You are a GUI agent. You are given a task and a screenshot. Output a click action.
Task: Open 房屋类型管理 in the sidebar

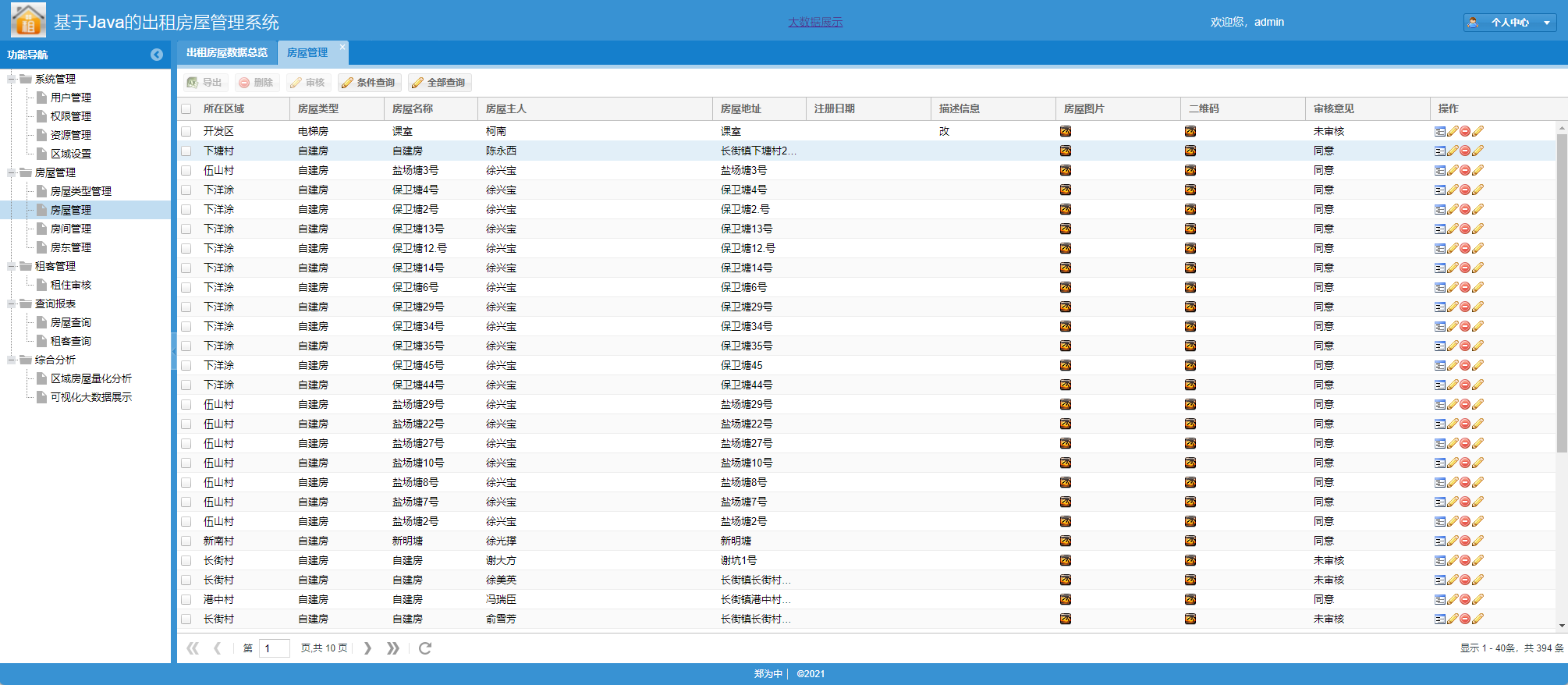tap(81, 191)
